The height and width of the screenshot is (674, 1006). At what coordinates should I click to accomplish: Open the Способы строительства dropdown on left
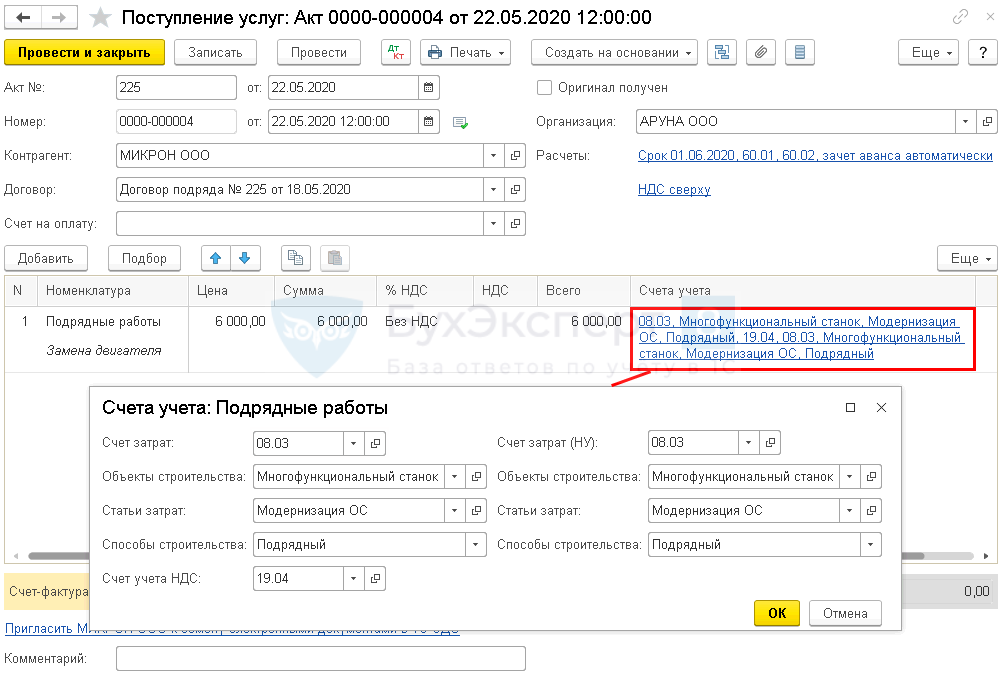click(474, 545)
